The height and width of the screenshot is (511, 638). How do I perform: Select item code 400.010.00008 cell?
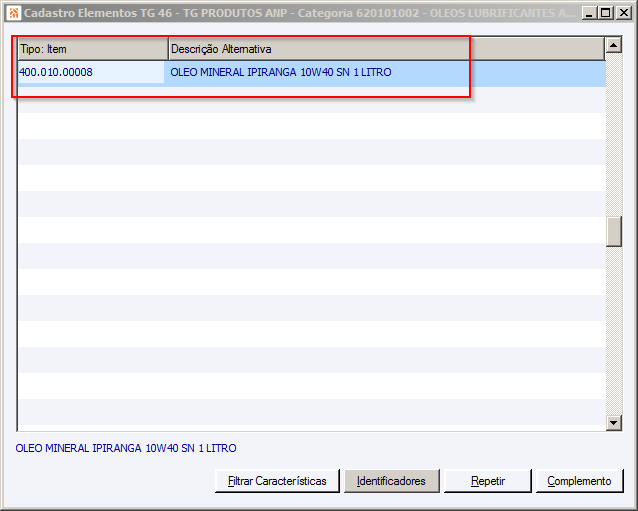(91, 72)
